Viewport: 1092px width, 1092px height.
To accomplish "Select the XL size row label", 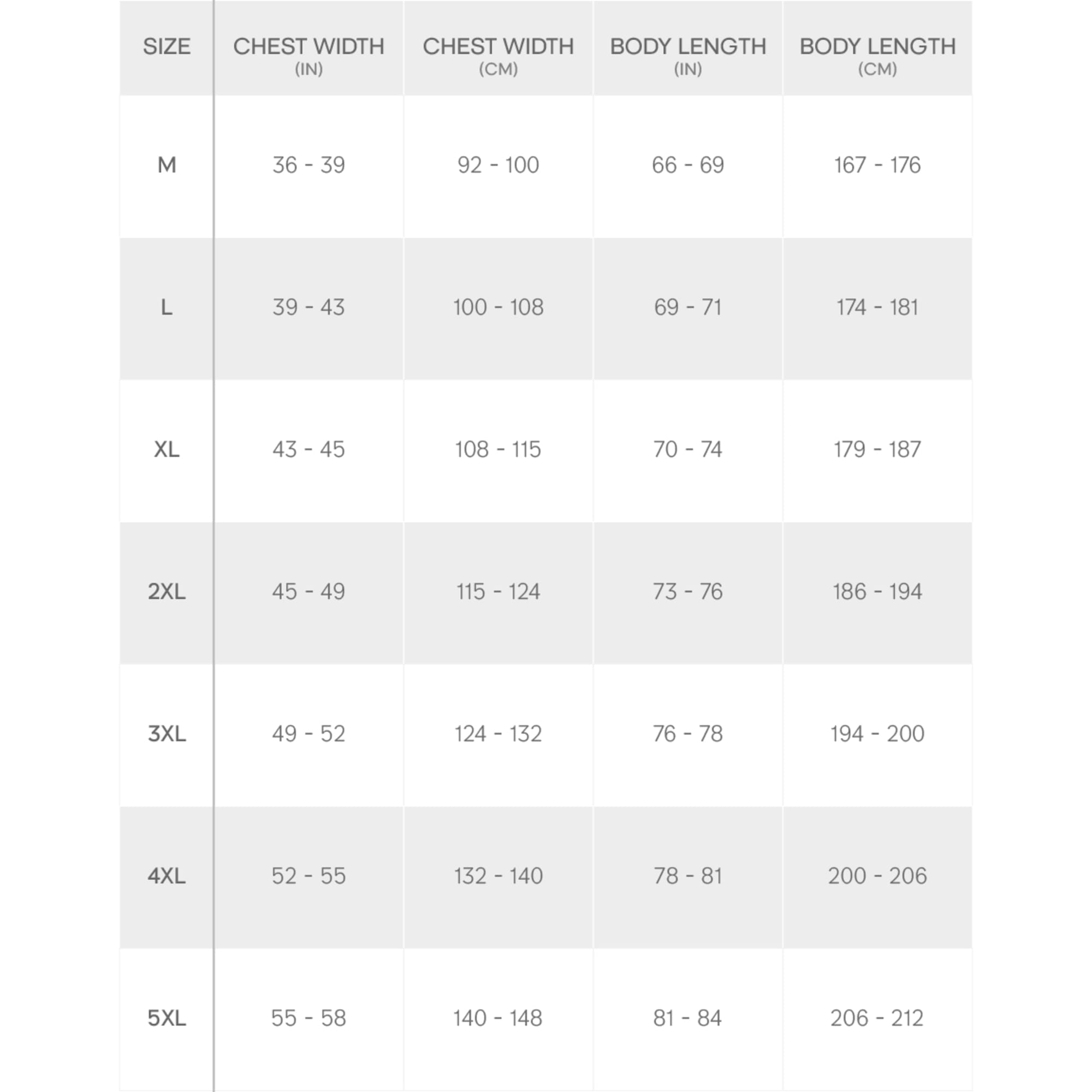I will [x=167, y=450].
